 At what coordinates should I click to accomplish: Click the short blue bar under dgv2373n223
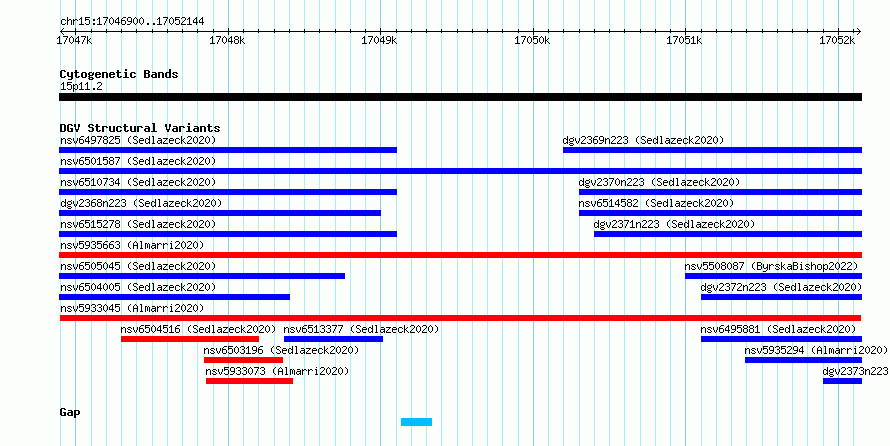tap(842, 381)
